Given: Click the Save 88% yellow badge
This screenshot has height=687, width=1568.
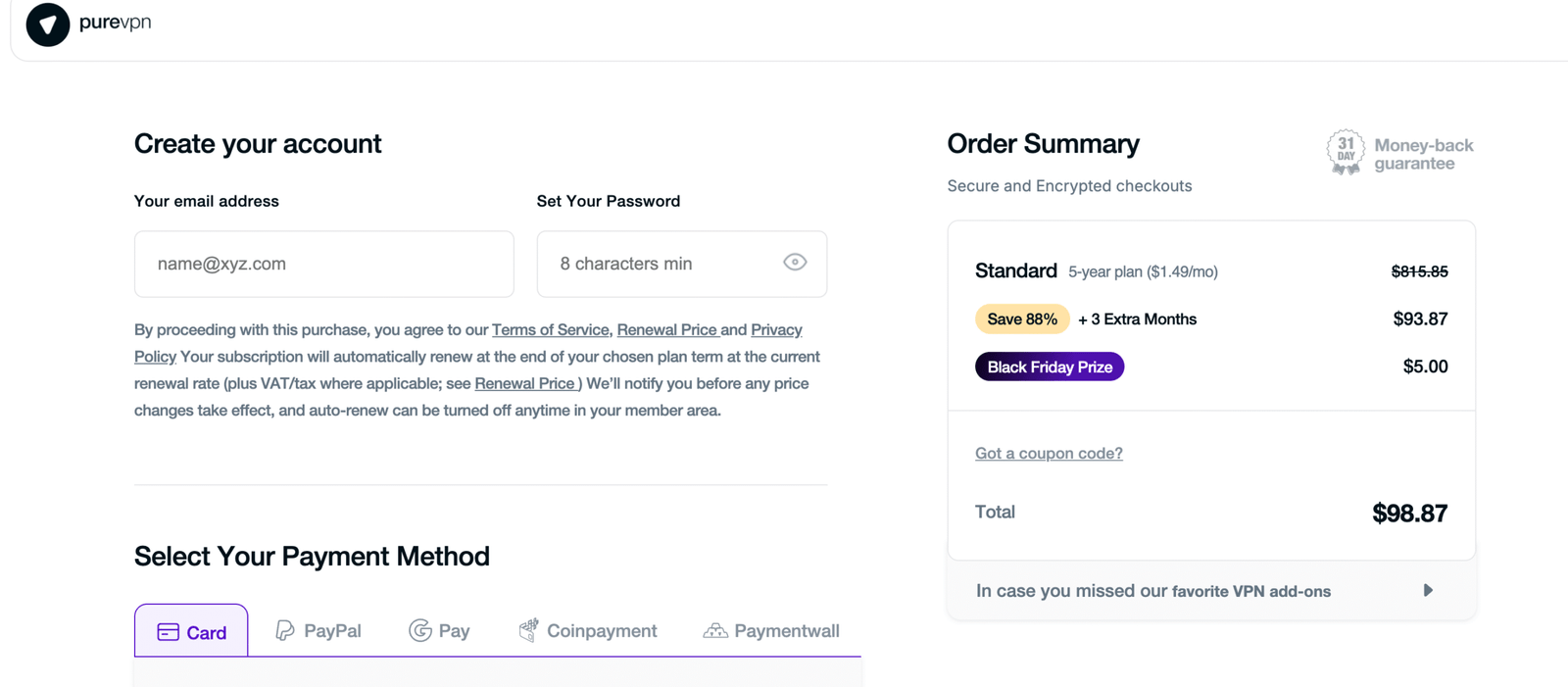Looking at the screenshot, I should point(1021,319).
